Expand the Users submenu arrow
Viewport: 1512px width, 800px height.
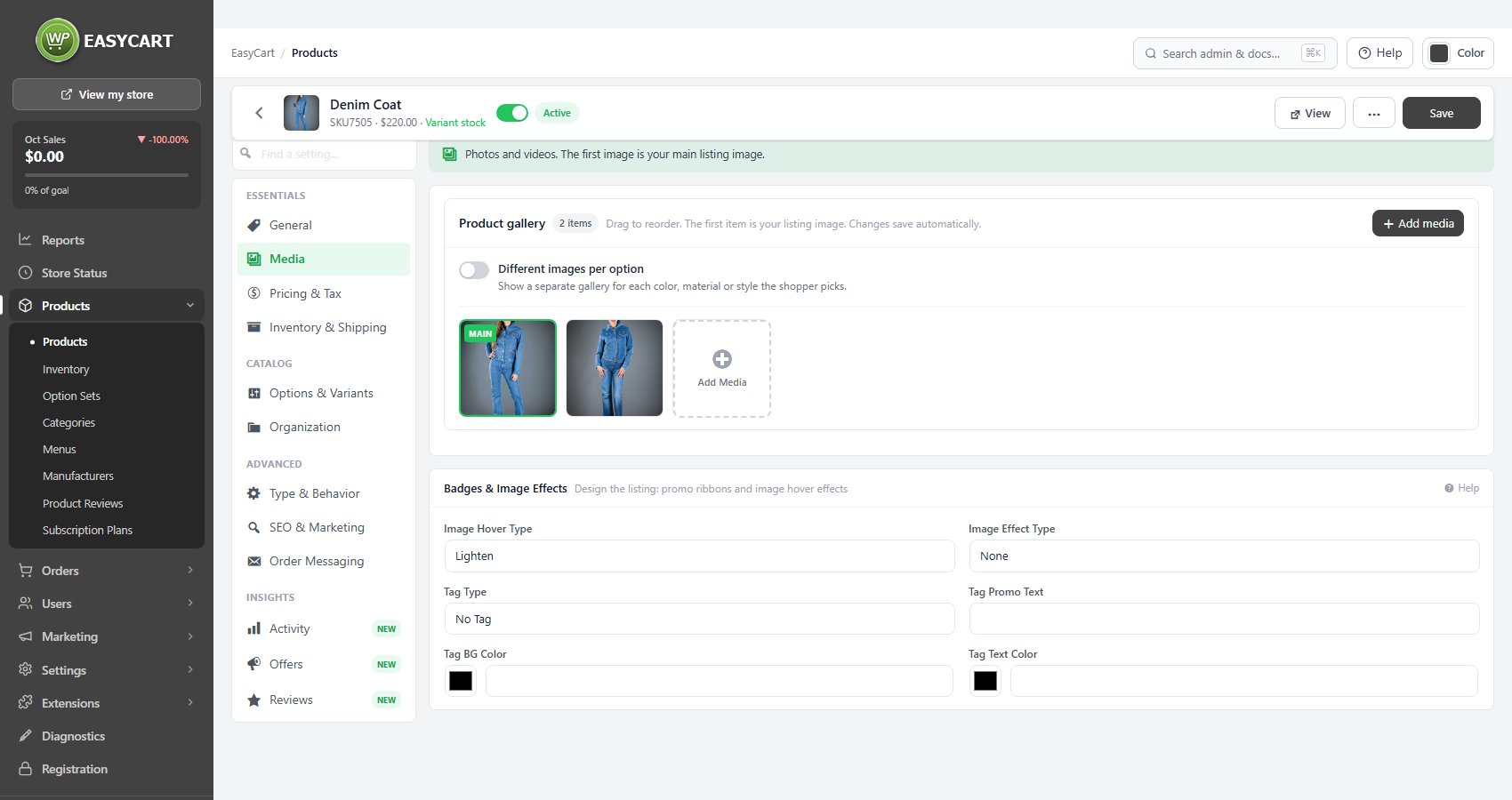pyautogui.click(x=190, y=603)
